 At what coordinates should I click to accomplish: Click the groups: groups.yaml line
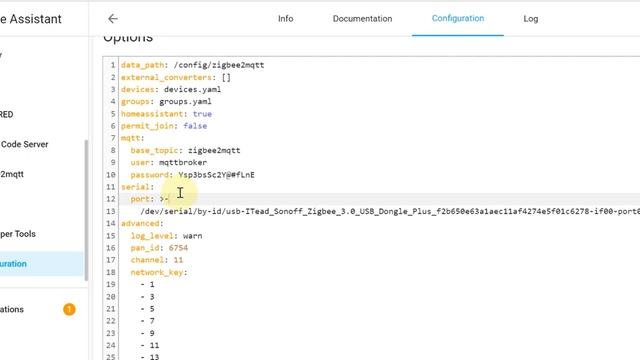pyautogui.click(x=166, y=102)
